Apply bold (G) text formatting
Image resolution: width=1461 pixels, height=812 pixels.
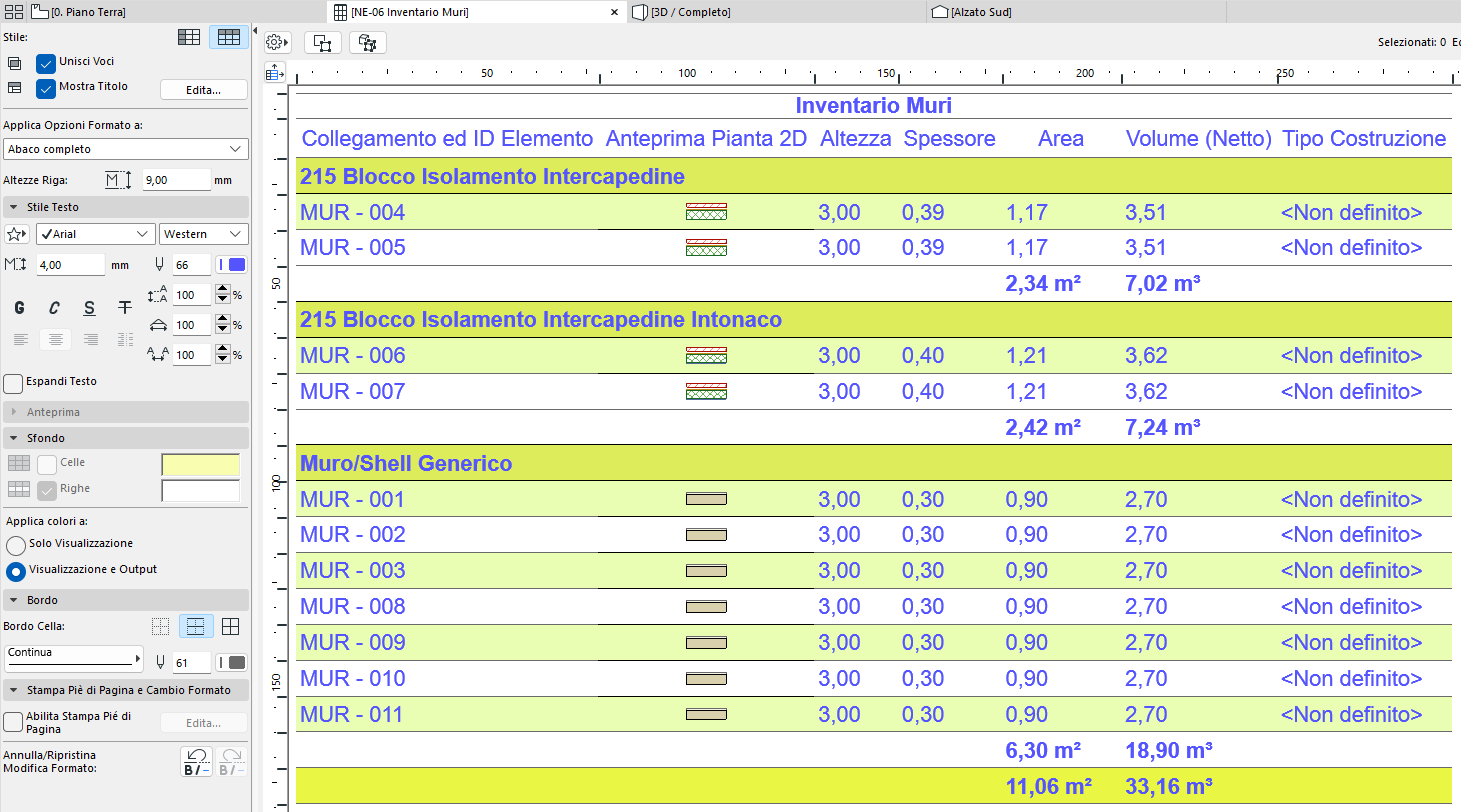pyautogui.click(x=19, y=308)
